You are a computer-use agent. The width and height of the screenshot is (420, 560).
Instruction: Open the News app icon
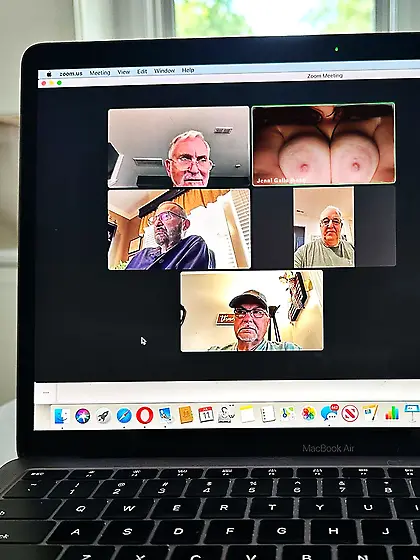[x=350, y=414]
